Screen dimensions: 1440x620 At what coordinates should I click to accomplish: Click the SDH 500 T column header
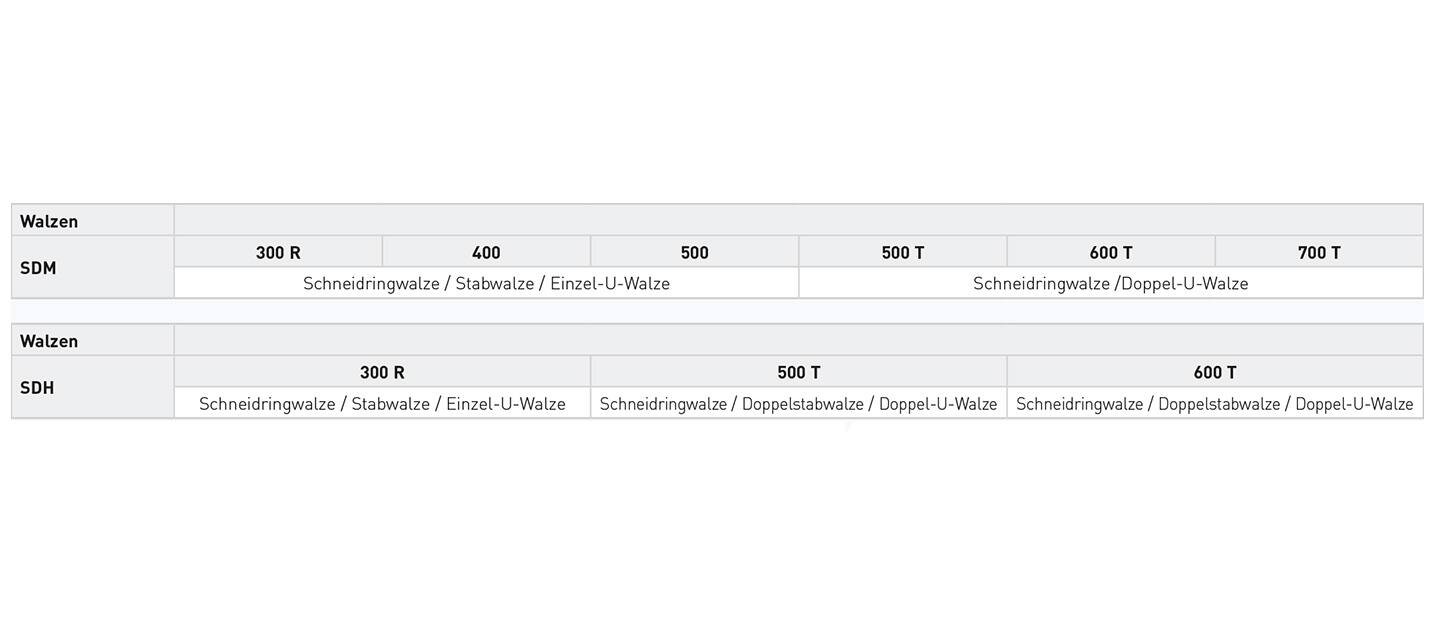[x=798, y=372]
